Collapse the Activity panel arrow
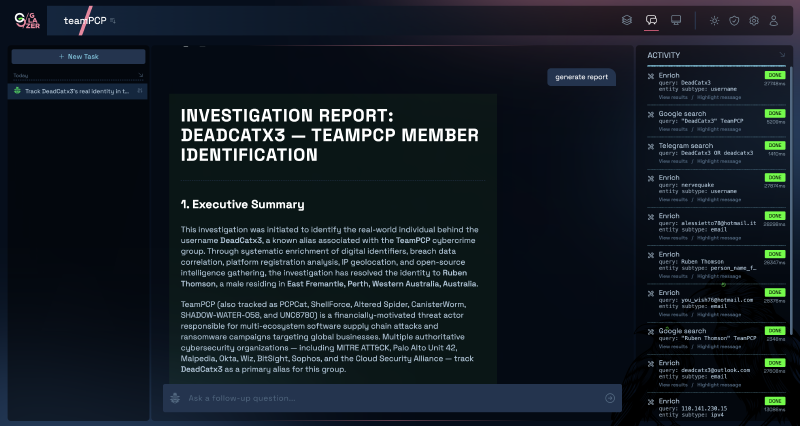Image resolution: width=800 pixels, height=426 pixels. 782,55
